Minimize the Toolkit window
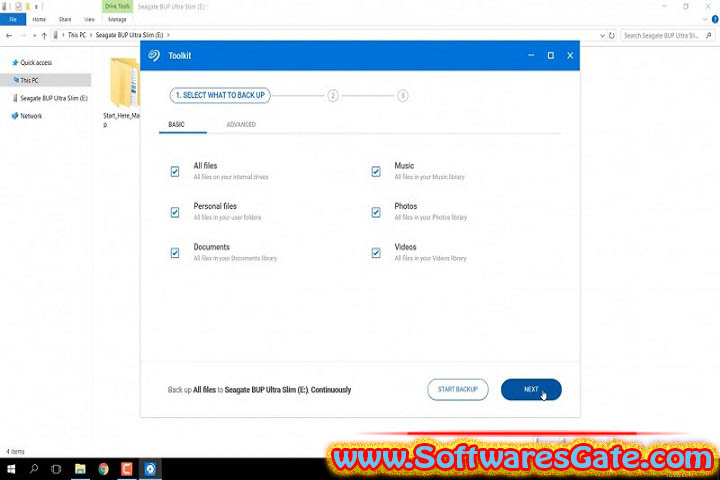720x480 pixels. (531, 56)
